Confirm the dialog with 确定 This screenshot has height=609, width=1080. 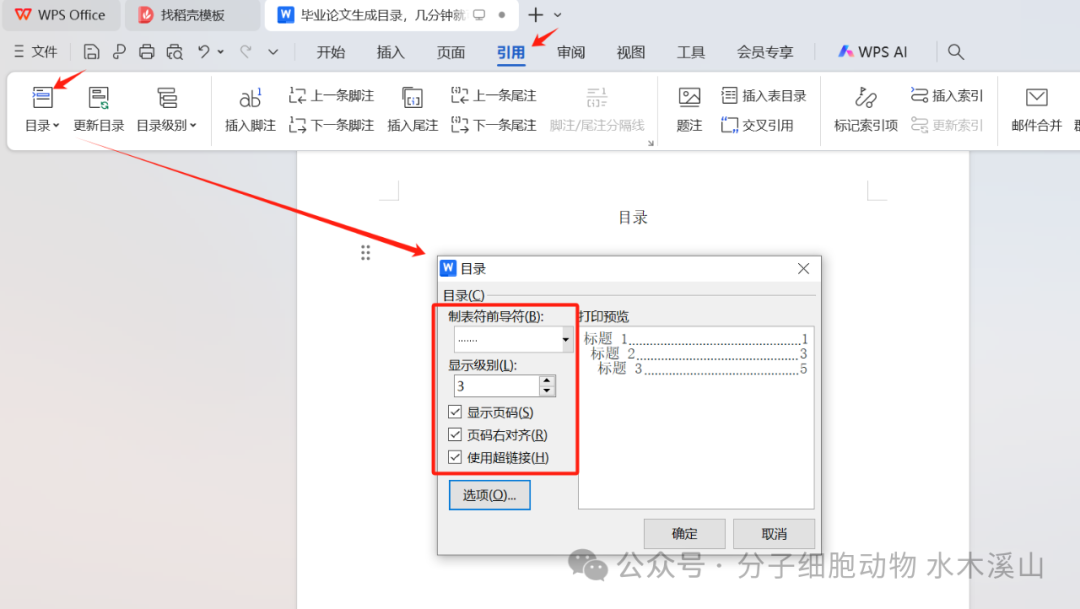click(684, 534)
